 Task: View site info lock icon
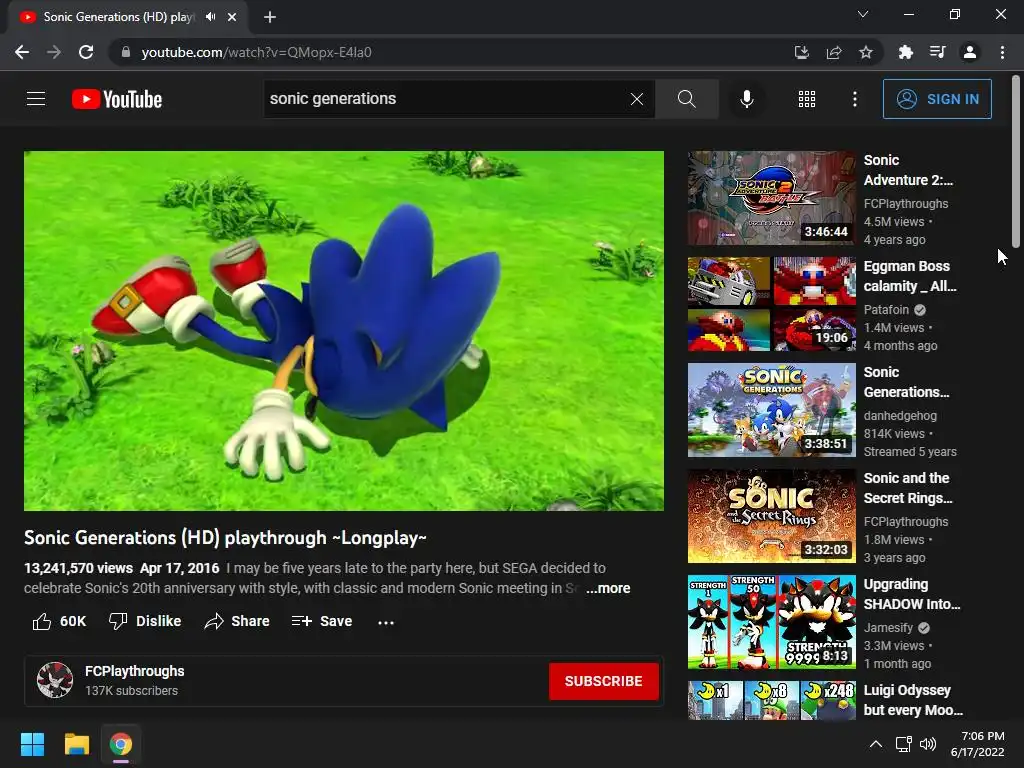126,52
